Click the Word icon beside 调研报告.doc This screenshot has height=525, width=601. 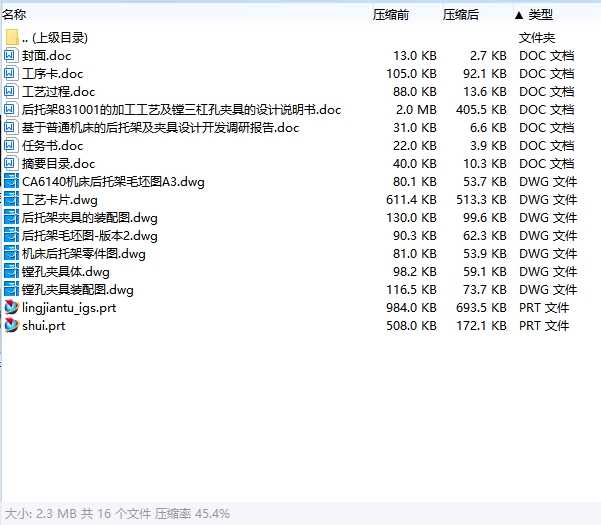pos(10,127)
